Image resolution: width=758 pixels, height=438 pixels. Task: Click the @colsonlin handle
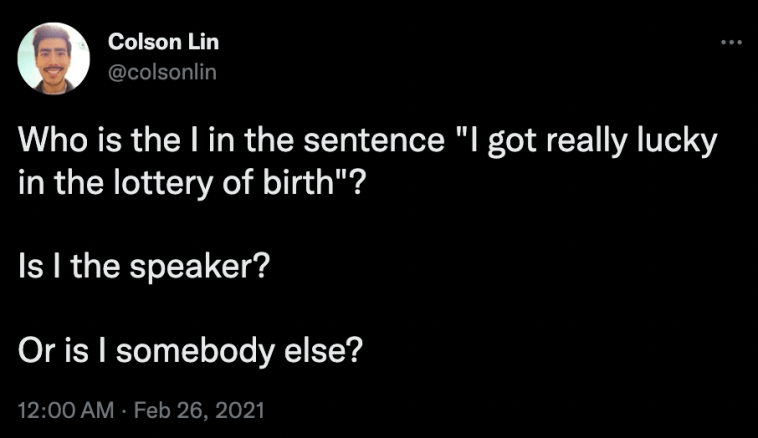click(162, 70)
